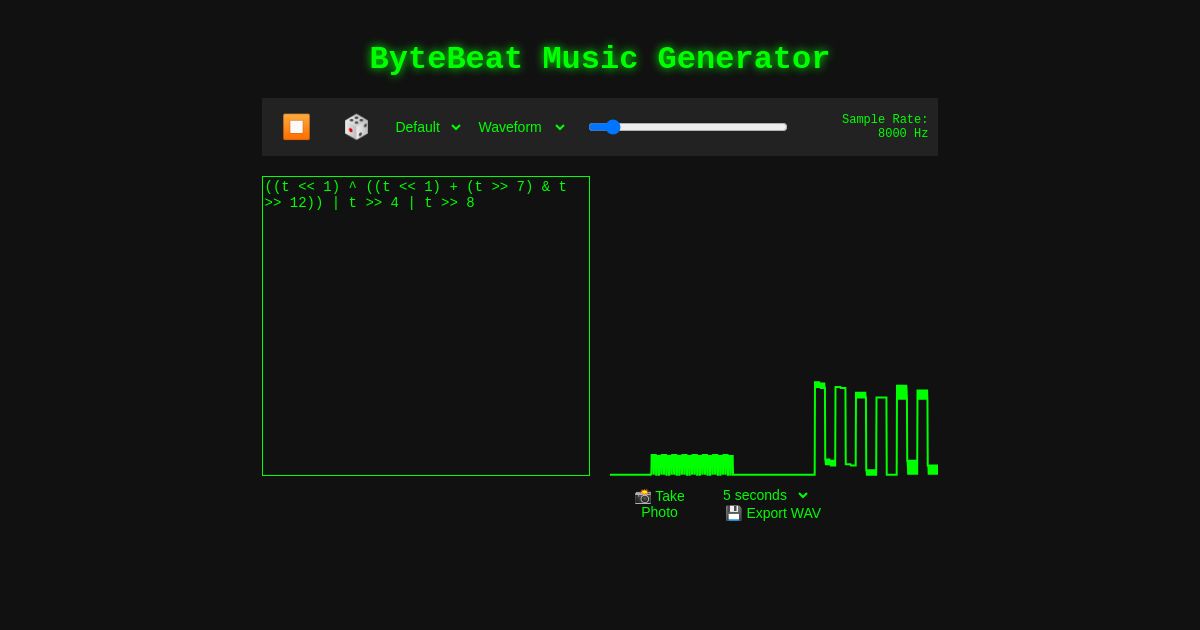Click Export WAV to download the audio
The image size is (1200, 630).
click(783, 513)
